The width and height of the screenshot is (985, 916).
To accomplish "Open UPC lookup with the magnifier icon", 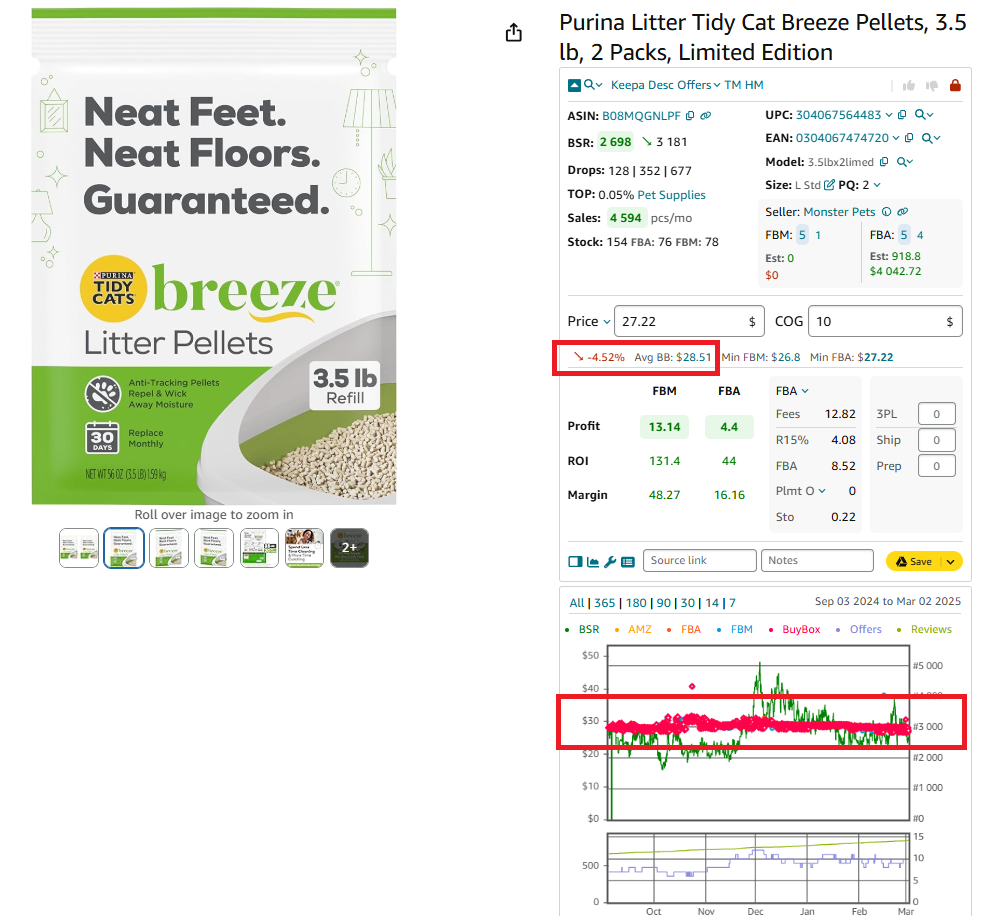I will (920, 114).
